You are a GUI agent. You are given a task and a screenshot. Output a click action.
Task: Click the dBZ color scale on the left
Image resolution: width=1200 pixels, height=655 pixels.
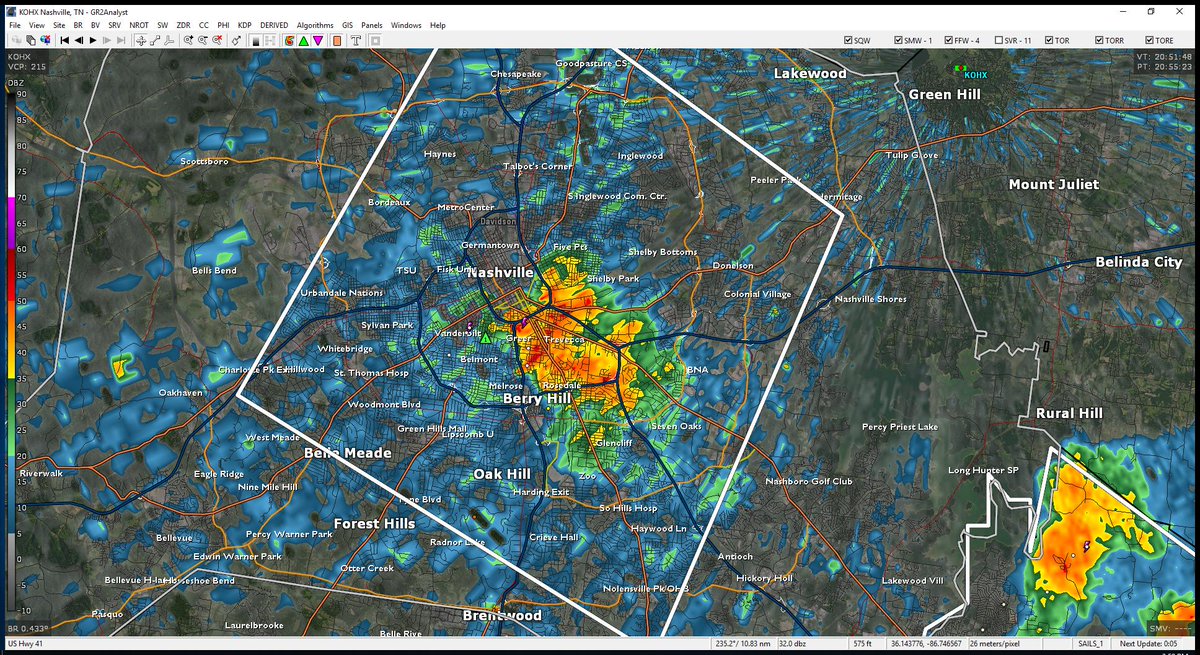point(13,300)
